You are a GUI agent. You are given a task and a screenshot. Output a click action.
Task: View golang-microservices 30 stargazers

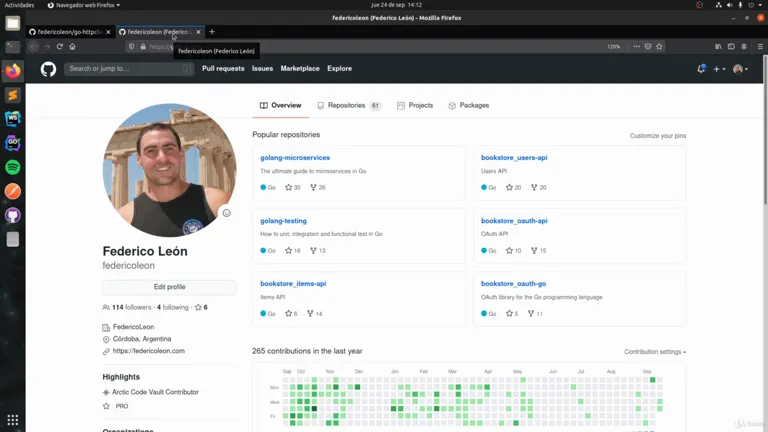pos(292,188)
